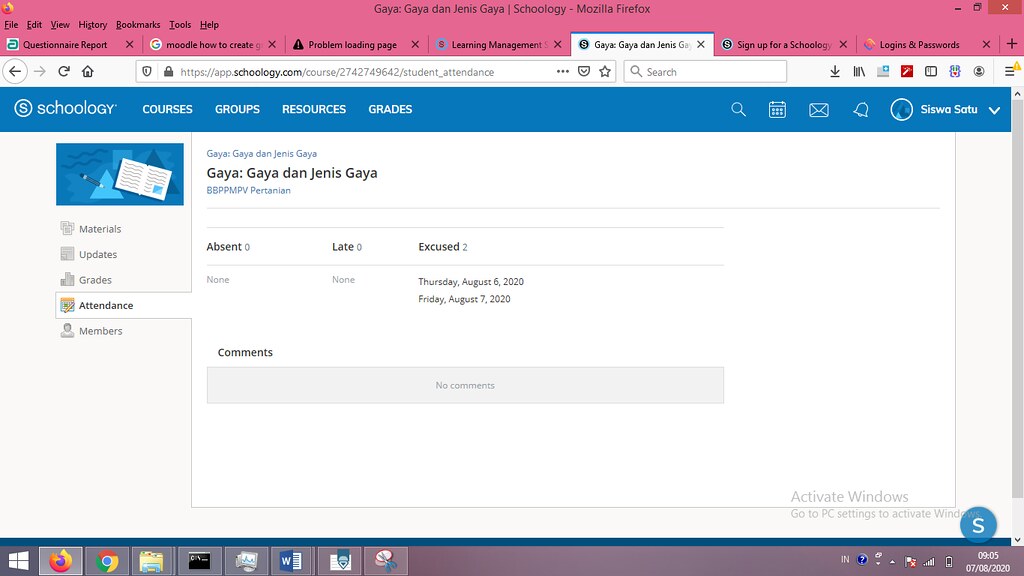Screen dimensions: 1024x576
Task: Switch to Logins & Passwords tab
Action: tap(920, 44)
